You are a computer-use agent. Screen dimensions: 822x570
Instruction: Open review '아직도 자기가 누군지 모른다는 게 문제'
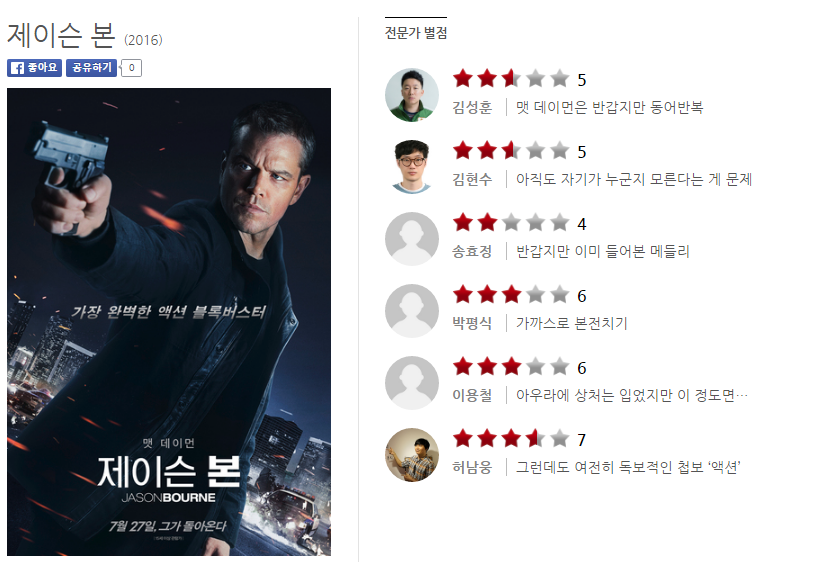[x=634, y=179]
